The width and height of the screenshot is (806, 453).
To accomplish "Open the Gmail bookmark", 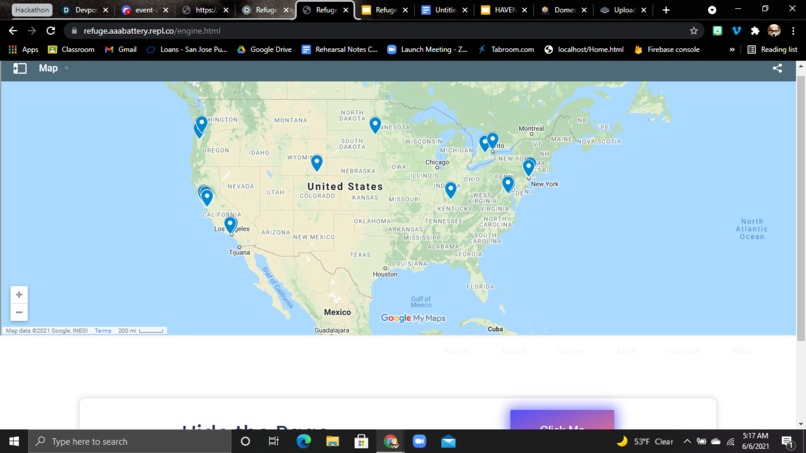I will pos(121,49).
